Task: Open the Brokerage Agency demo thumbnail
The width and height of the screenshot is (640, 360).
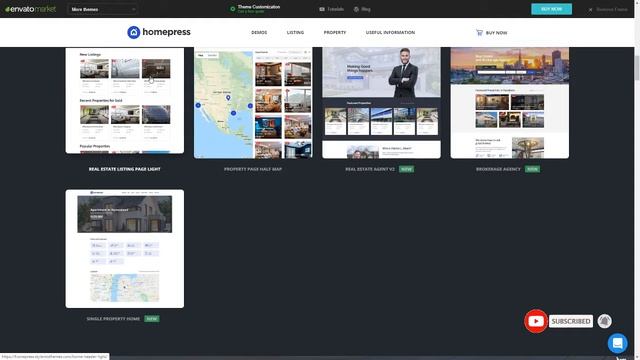Action: point(509,102)
